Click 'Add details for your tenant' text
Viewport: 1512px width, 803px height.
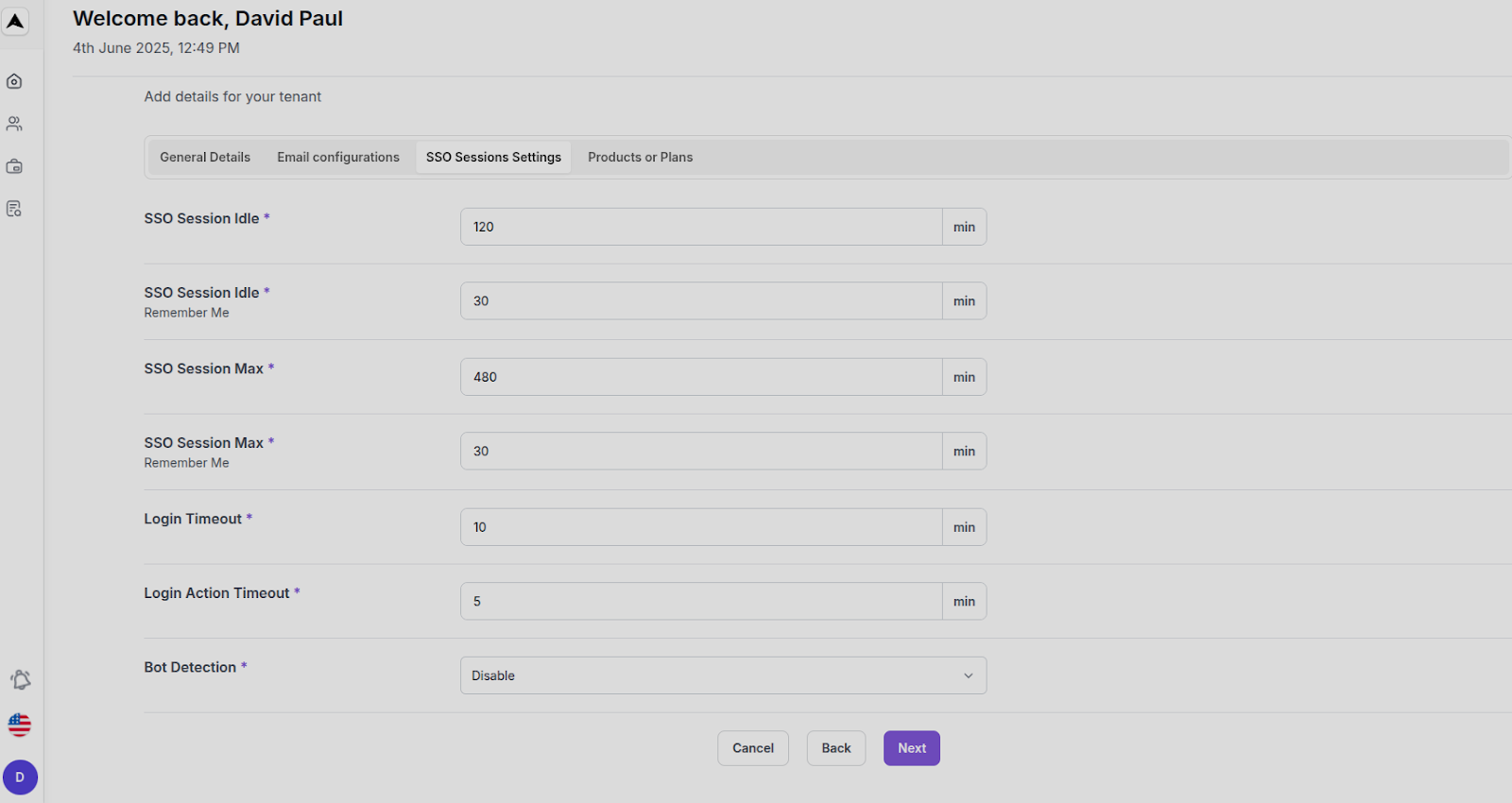(x=232, y=96)
